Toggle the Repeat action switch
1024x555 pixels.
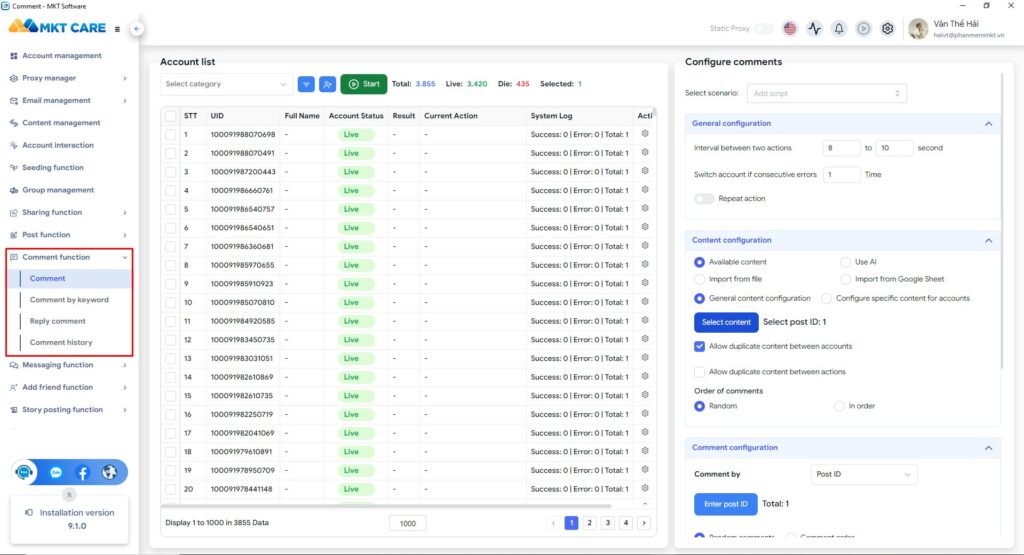pos(704,199)
